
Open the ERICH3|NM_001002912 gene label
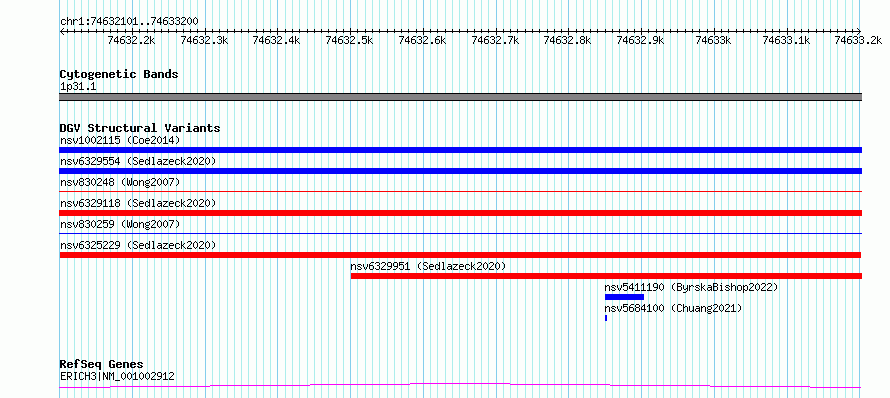(x=117, y=376)
